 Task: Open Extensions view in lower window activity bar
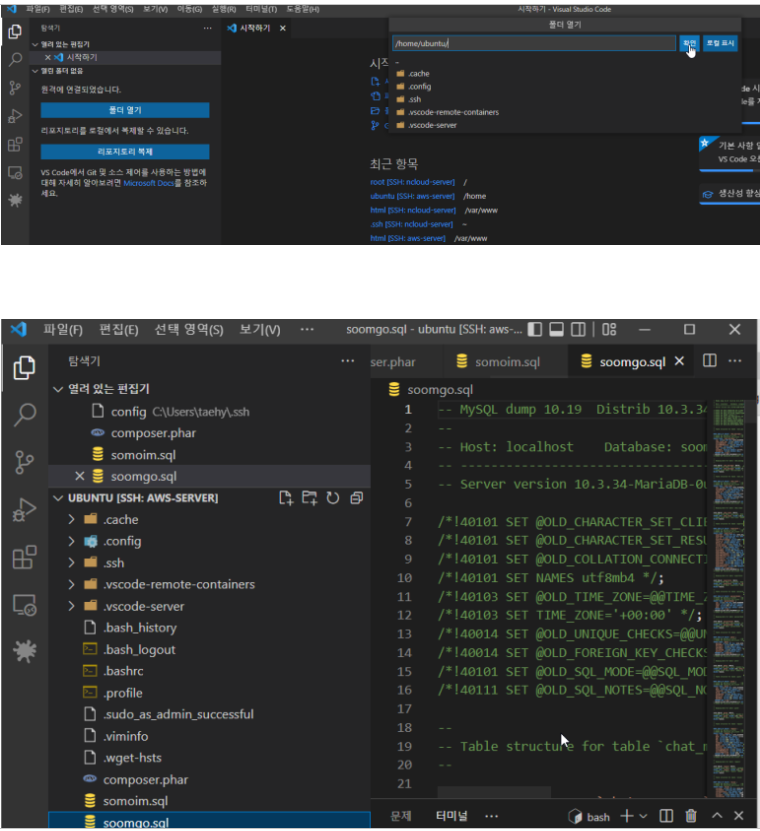[x=24, y=557]
